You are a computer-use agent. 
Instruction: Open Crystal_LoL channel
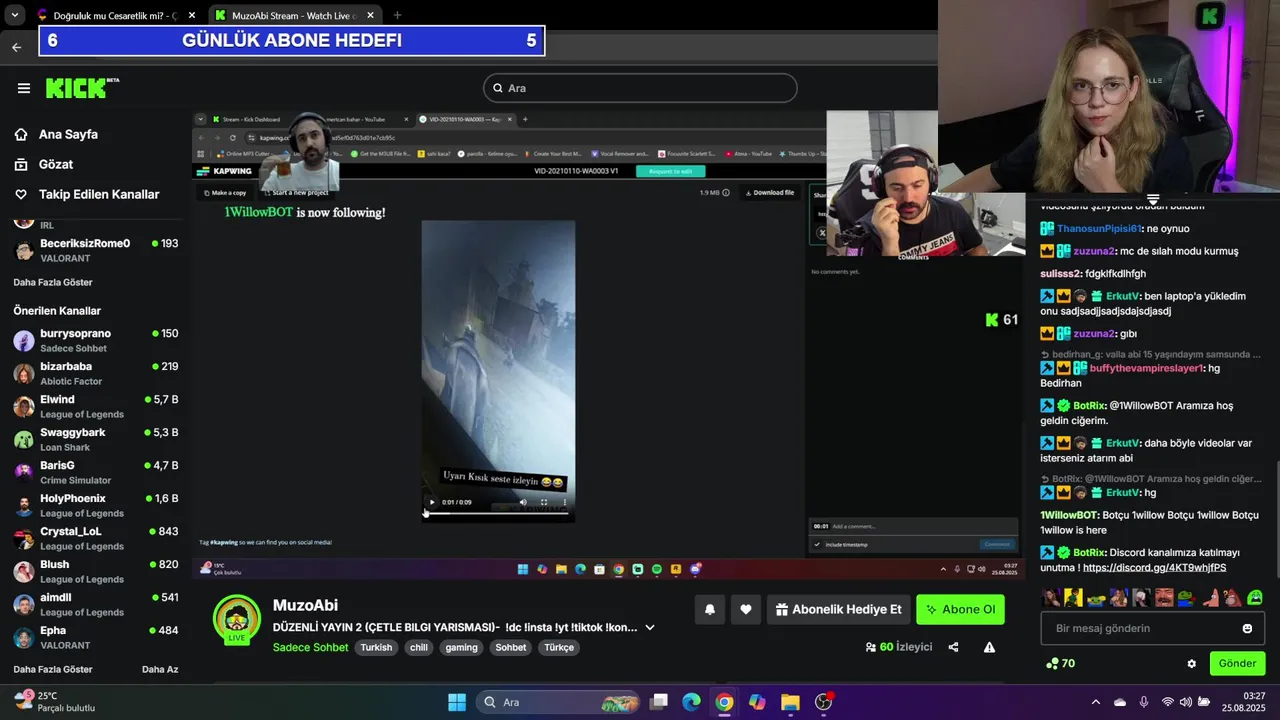click(x=95, y=538)
